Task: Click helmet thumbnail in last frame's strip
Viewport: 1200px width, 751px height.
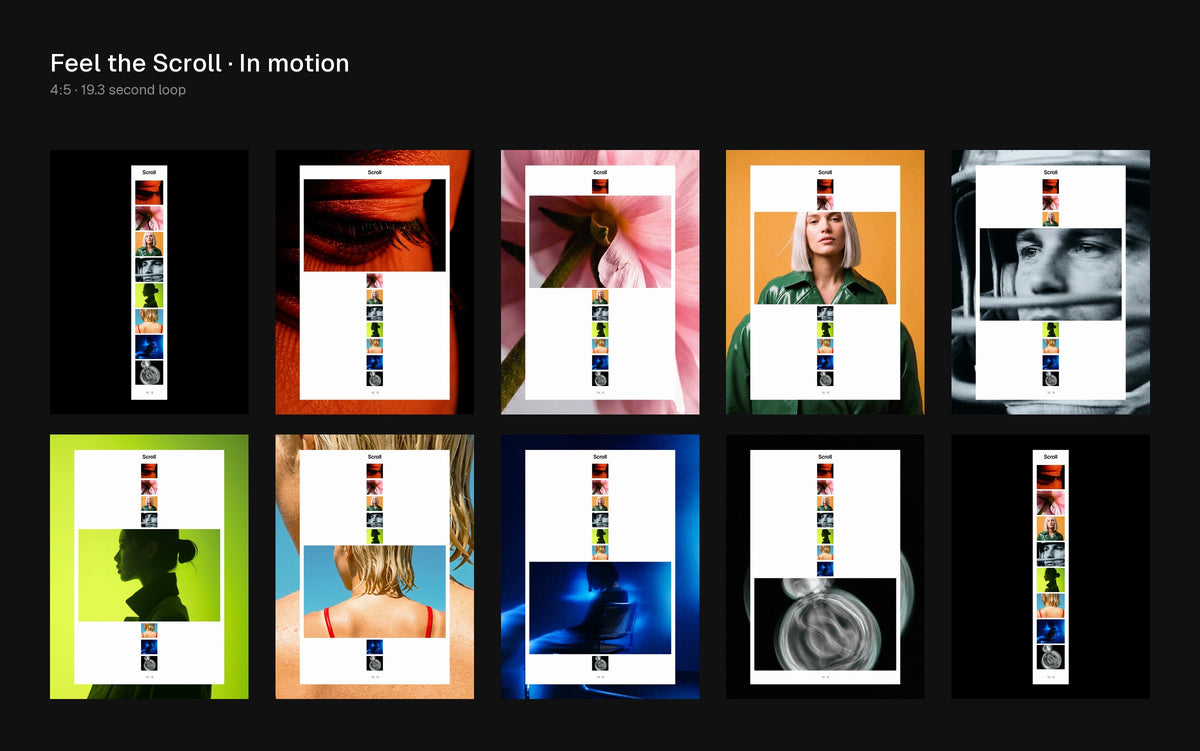Action: coord(1051,554)
